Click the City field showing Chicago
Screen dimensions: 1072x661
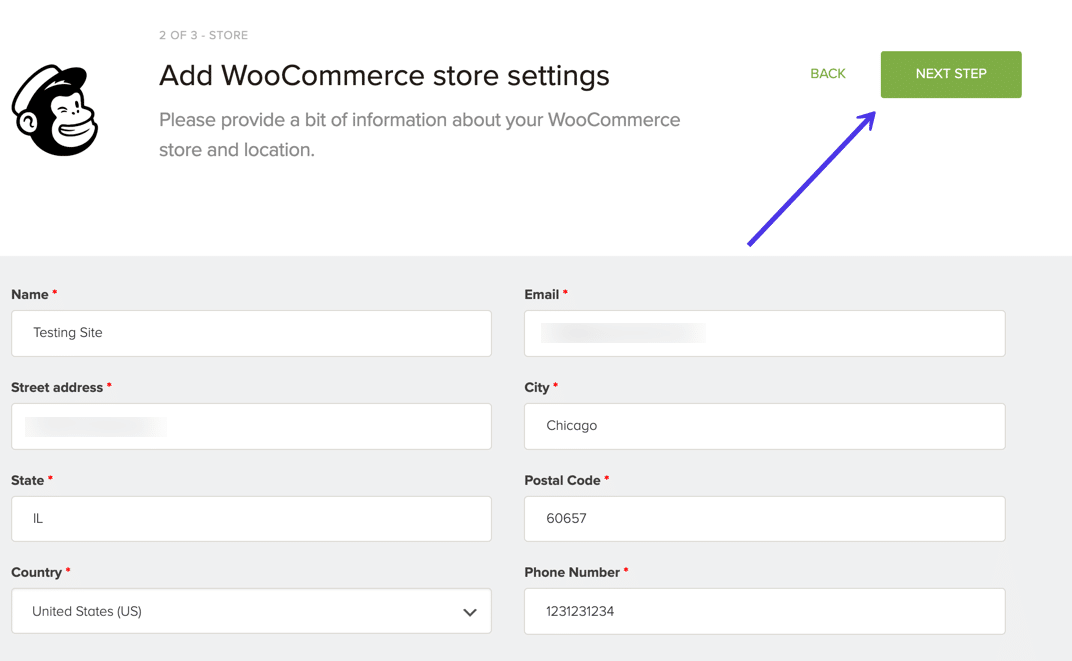764,426
